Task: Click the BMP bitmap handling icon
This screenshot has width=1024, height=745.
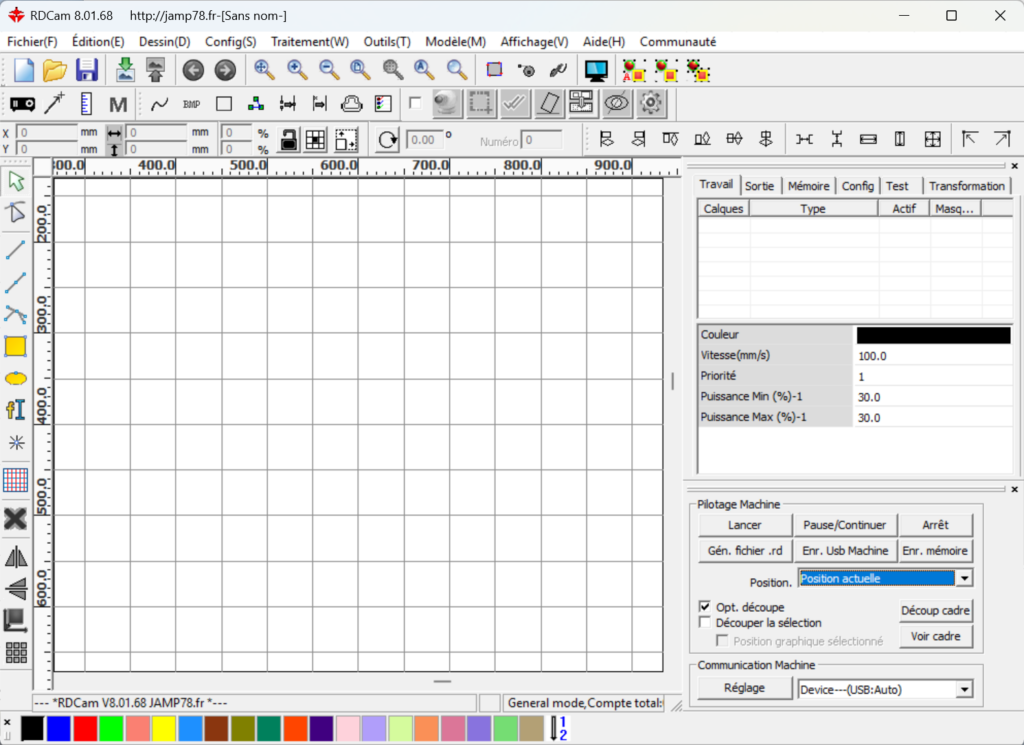Action: pyautogui.click(x=191, y=104)
